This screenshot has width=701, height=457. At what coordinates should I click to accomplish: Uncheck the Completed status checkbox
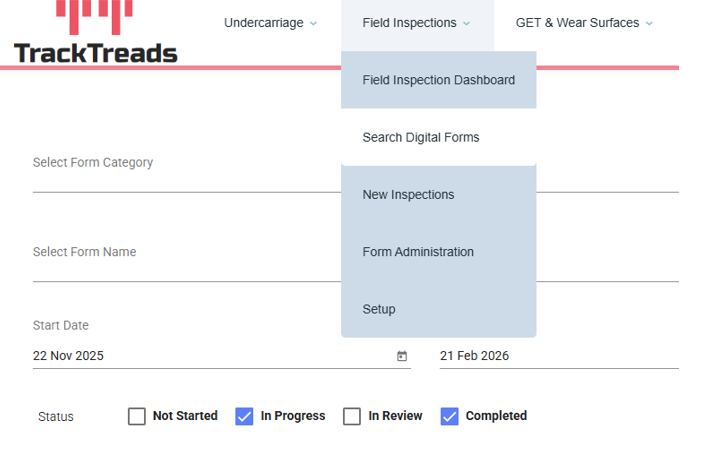click(449, 416)
